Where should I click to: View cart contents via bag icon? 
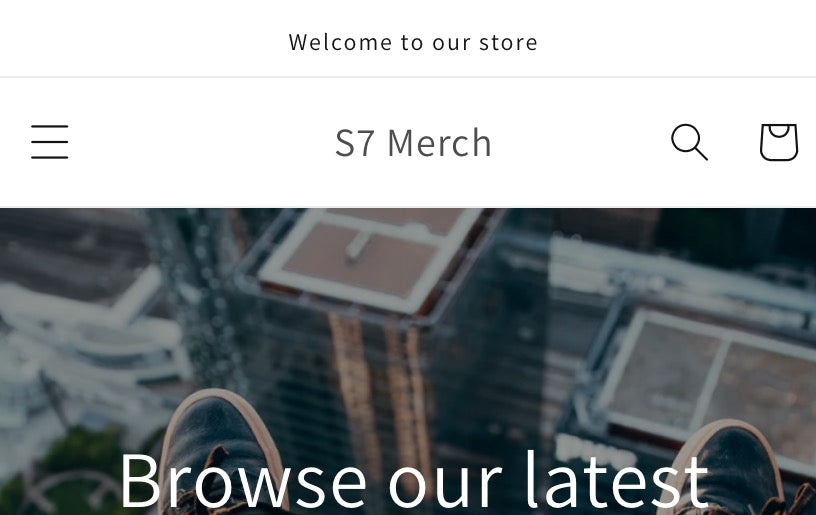[x=779, y=142]
